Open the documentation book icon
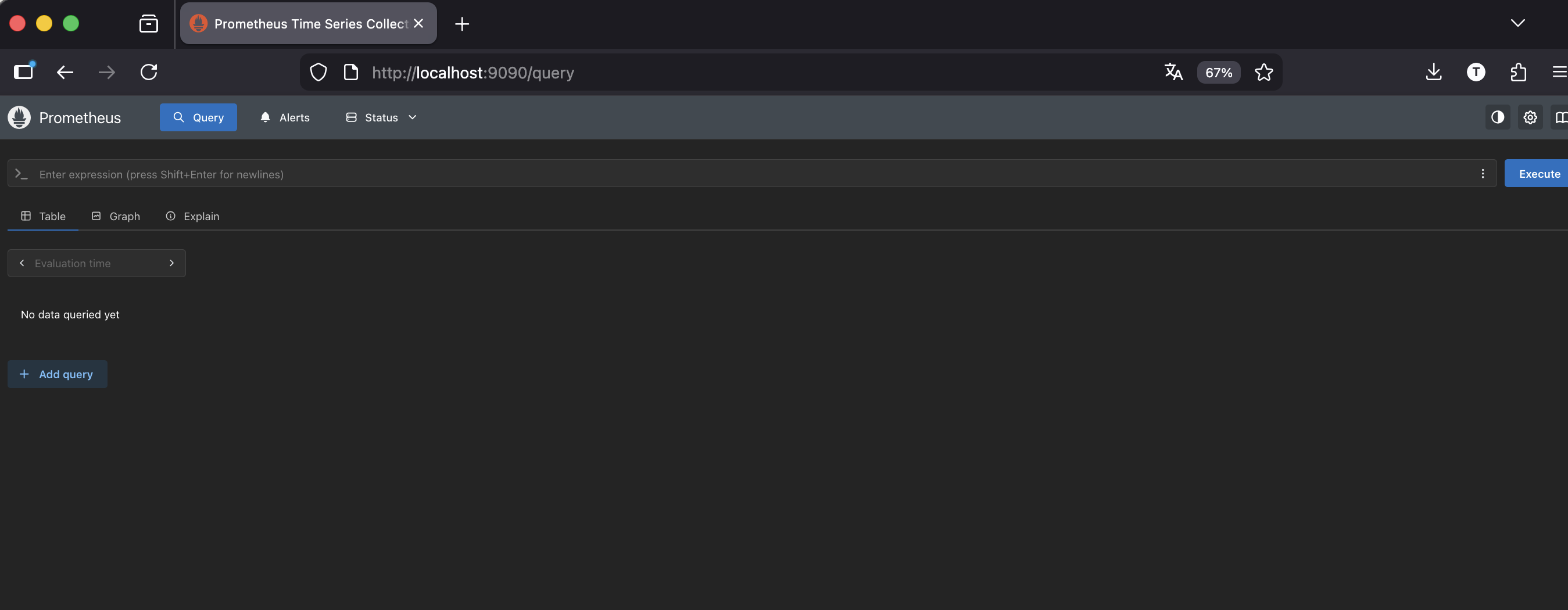 pyautogui.click(x=1560, y=117)
